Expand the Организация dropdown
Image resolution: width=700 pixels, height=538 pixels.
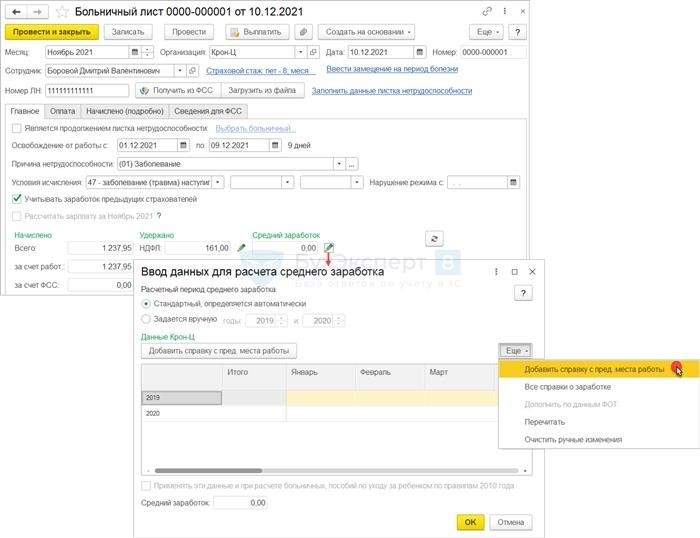(x=301, y=52)
